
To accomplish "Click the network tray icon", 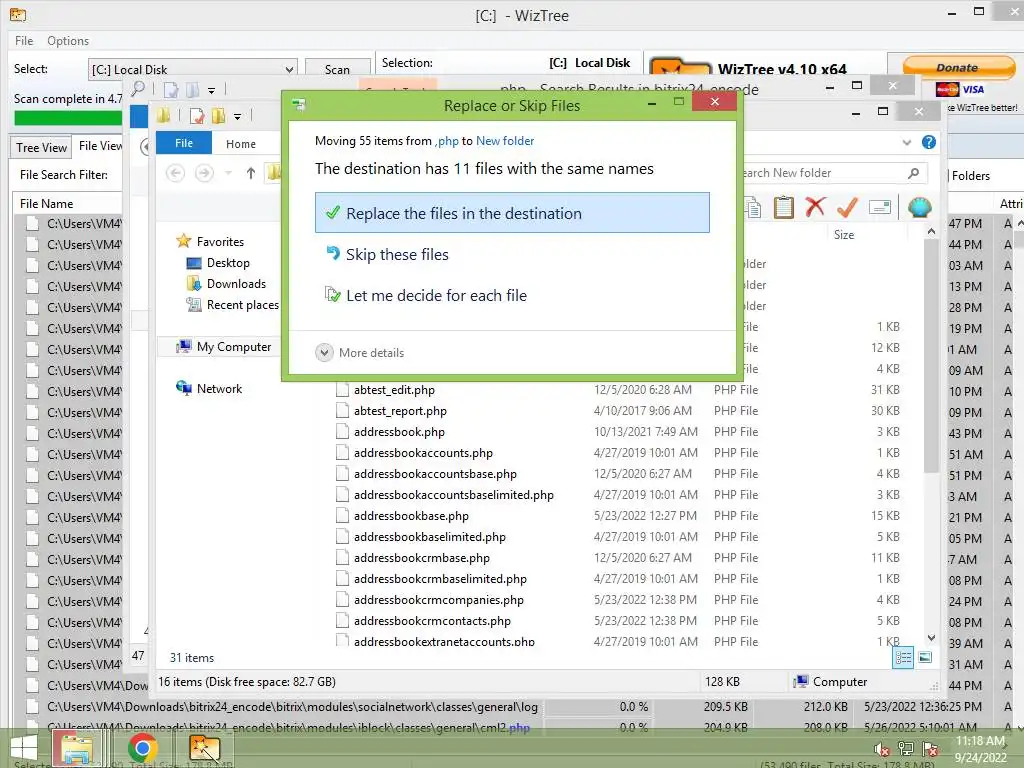I will tap(905, 749).
